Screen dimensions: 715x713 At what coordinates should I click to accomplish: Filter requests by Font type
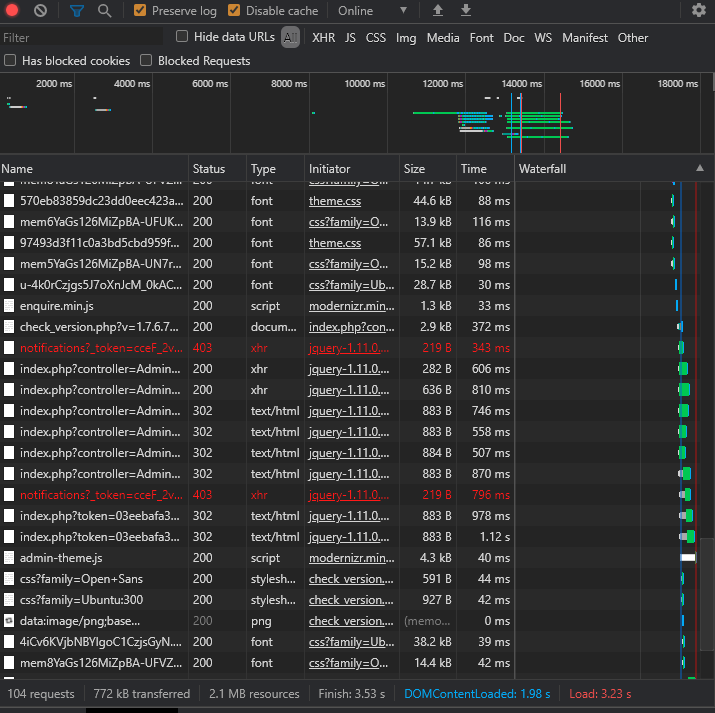[481, 38]
